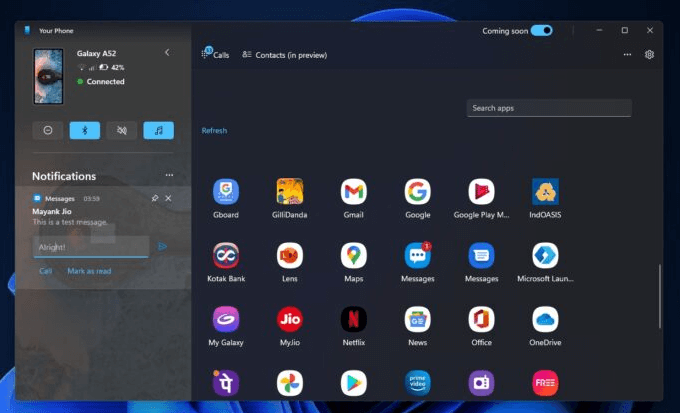The image size is (680, 413).
Task: Click Mayank Jio sender name
Action: (52, 211)
